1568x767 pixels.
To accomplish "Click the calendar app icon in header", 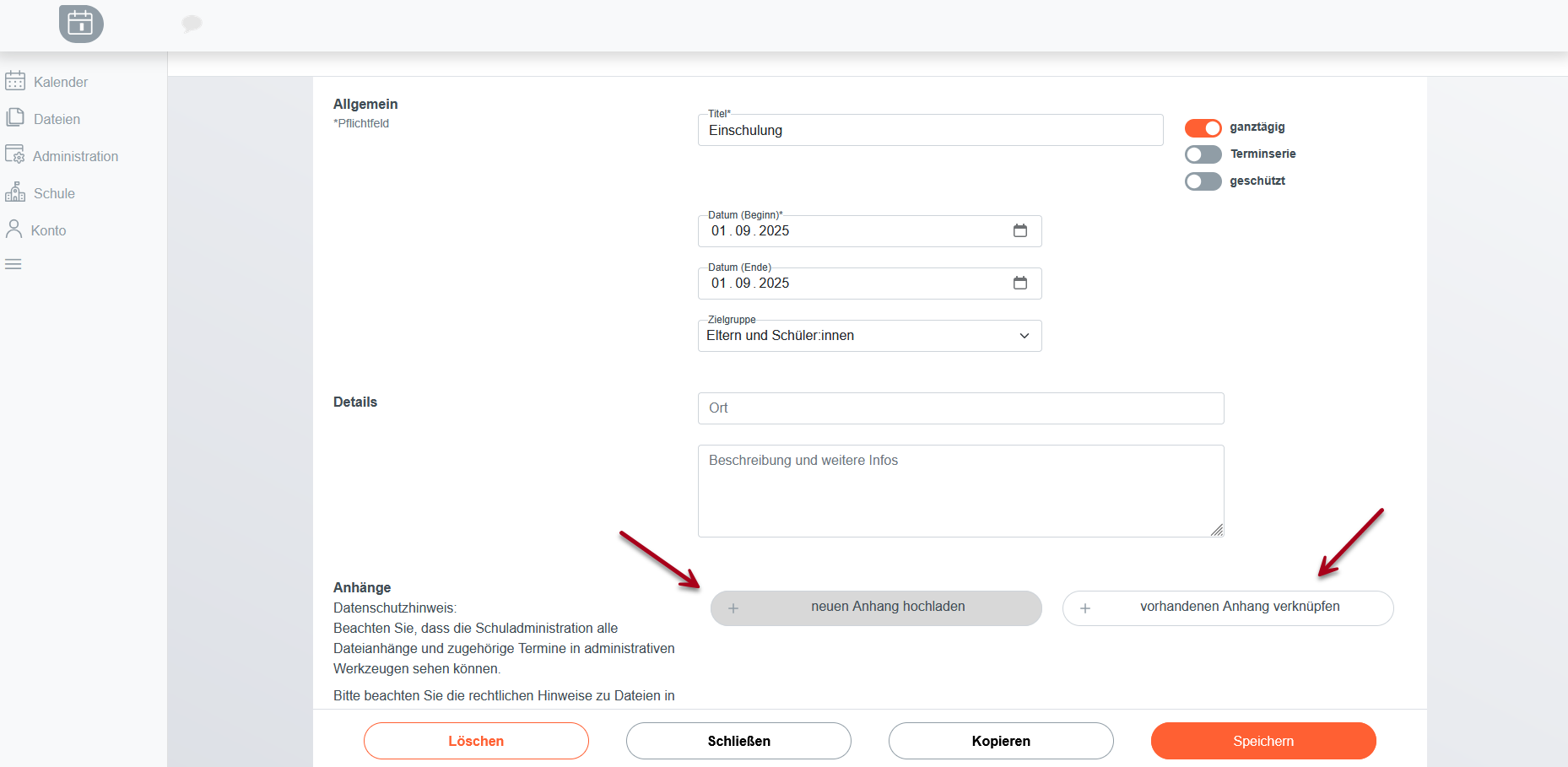I will pyautogui.click(x=81, y=24).
